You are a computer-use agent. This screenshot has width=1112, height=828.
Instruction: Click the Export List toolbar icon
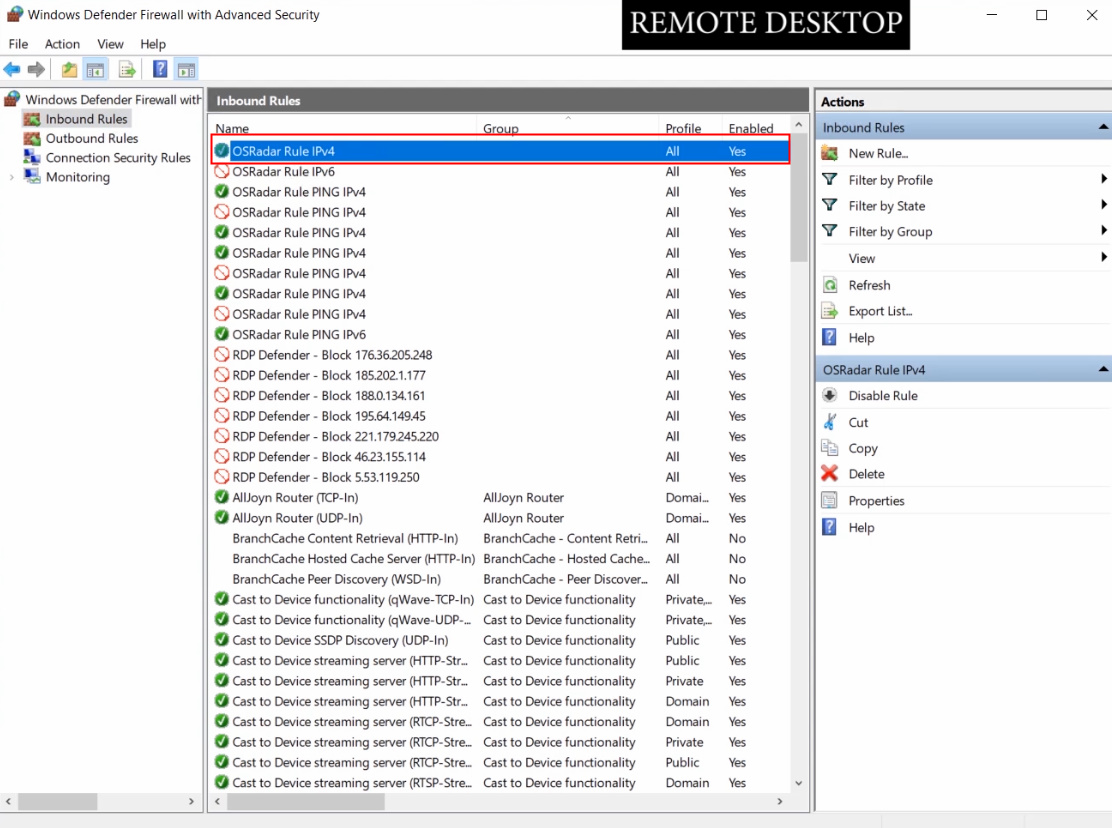click(127, 69)
